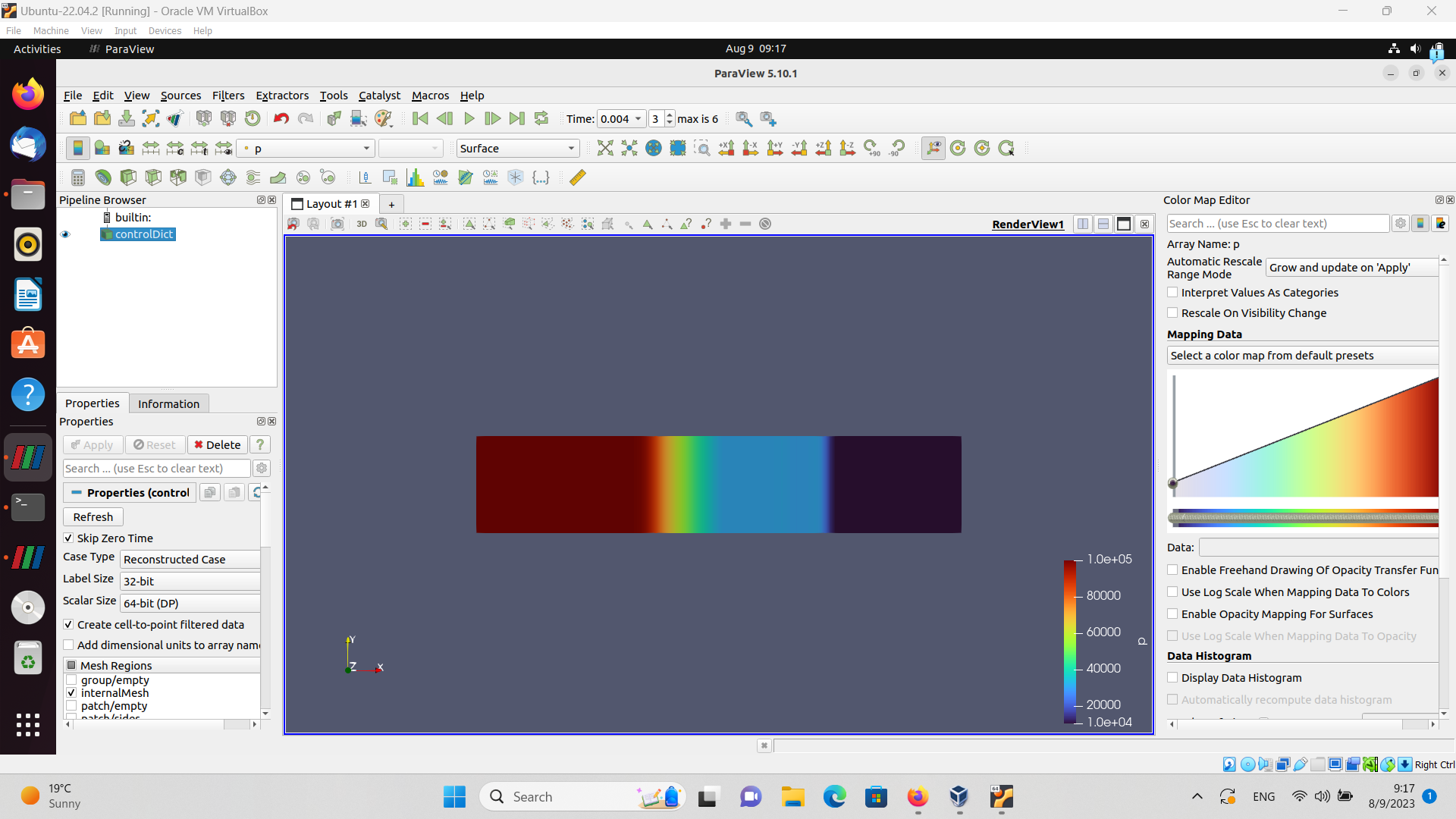
Task: Toggle color legend visibility icon
Action: click(x=77, y=149)
